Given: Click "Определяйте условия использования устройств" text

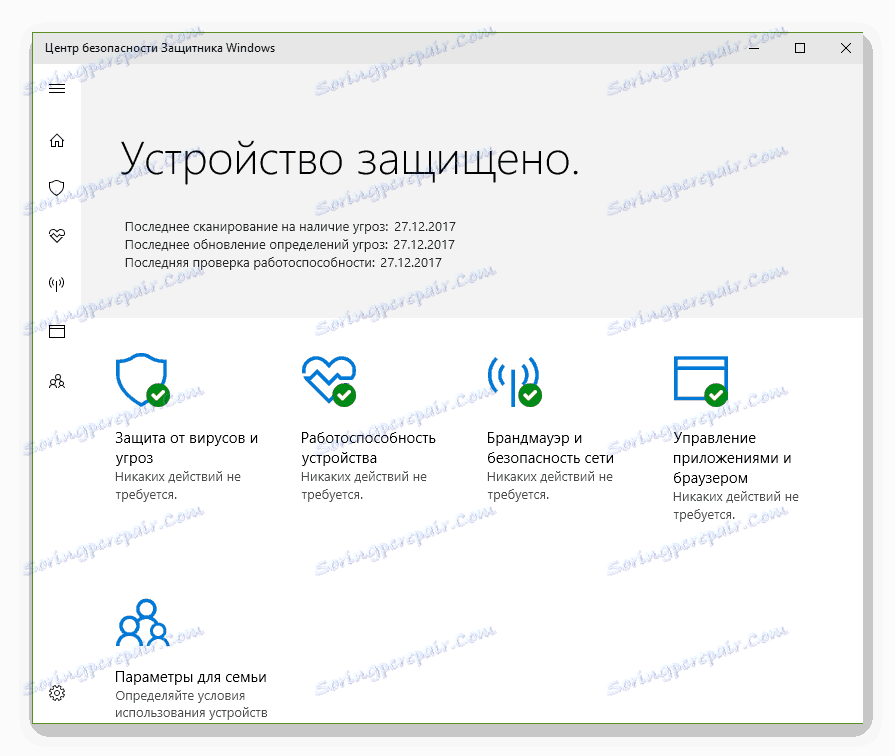Looking at the screenshot, I should 191,704.
